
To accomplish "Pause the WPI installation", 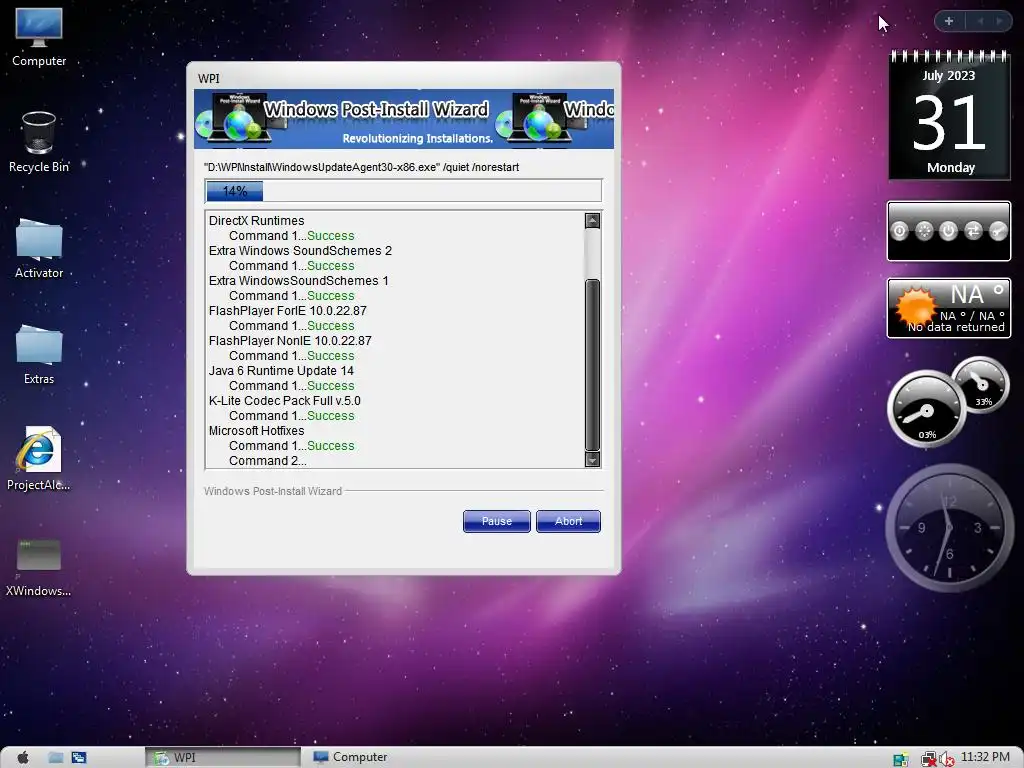I will coord(496,521).
